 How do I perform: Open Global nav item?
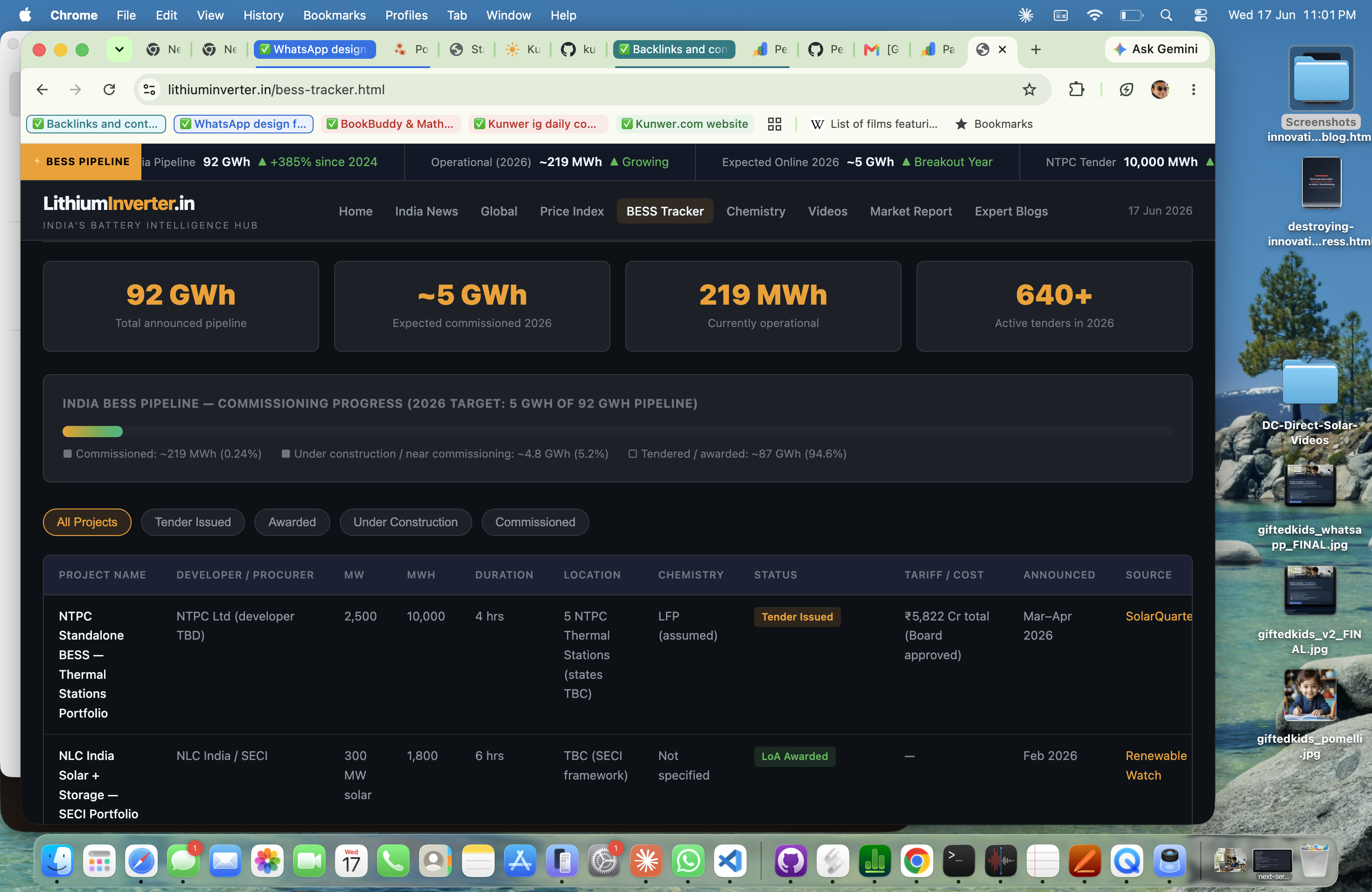499,211
